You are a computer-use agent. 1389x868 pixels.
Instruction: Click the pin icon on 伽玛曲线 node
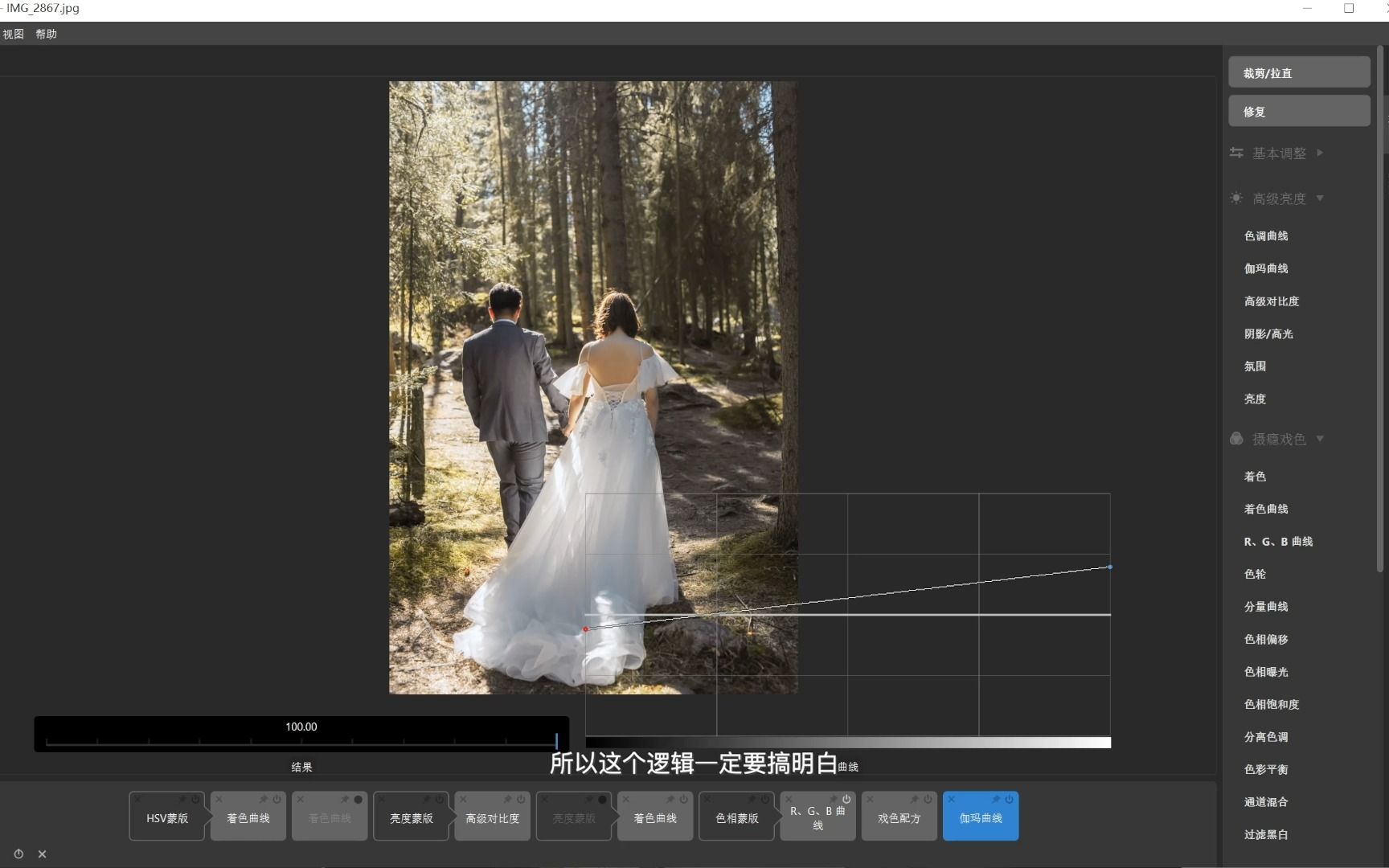(x=998, y=799)
